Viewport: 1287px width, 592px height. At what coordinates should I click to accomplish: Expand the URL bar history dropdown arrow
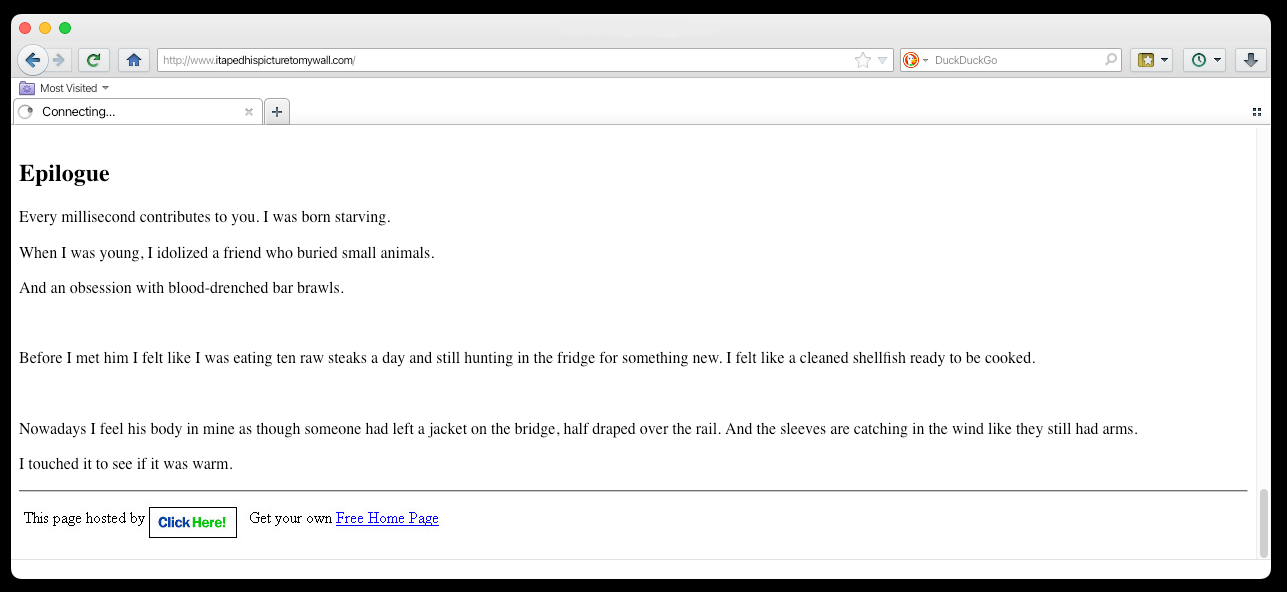coord(882,60)
